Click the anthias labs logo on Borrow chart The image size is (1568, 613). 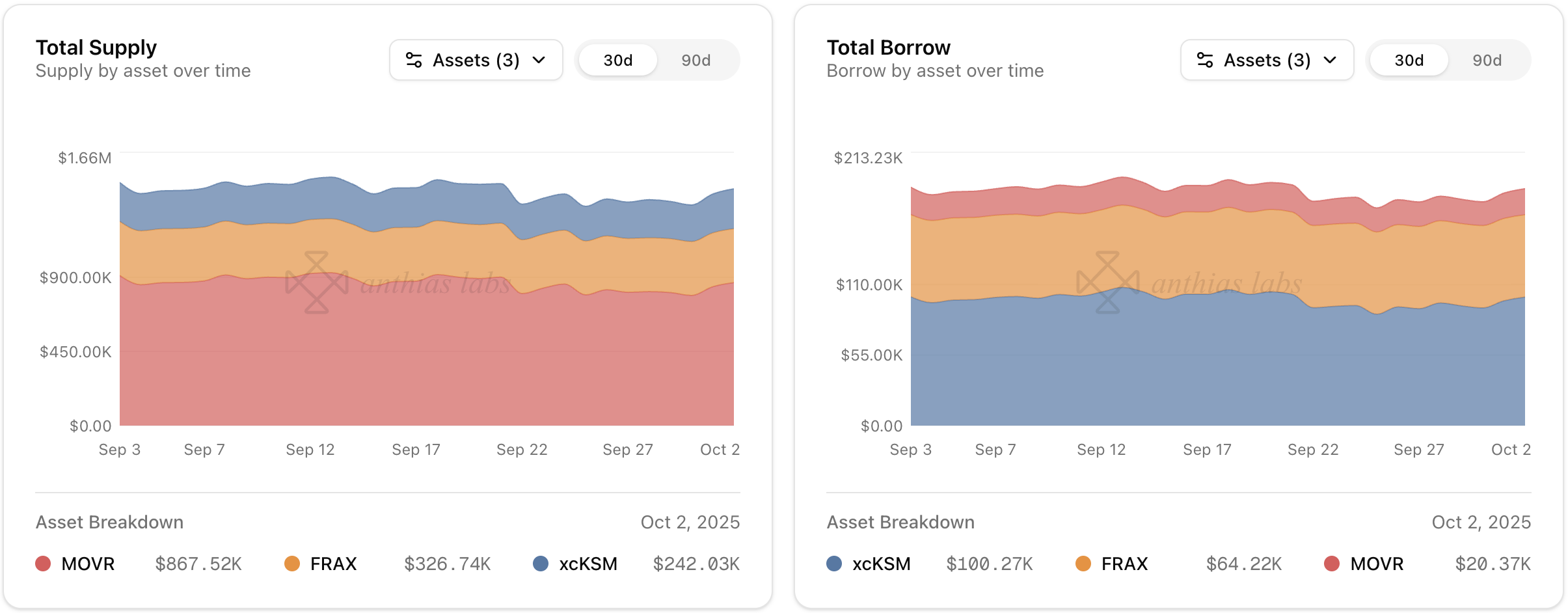pos(1108,282)
